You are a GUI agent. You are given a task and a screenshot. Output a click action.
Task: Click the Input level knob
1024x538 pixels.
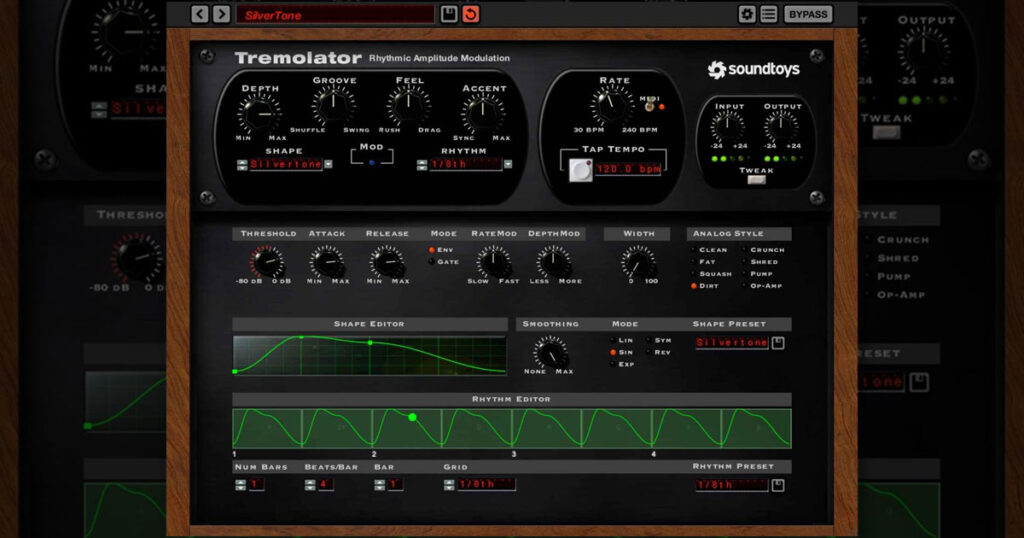coord(728,126)
